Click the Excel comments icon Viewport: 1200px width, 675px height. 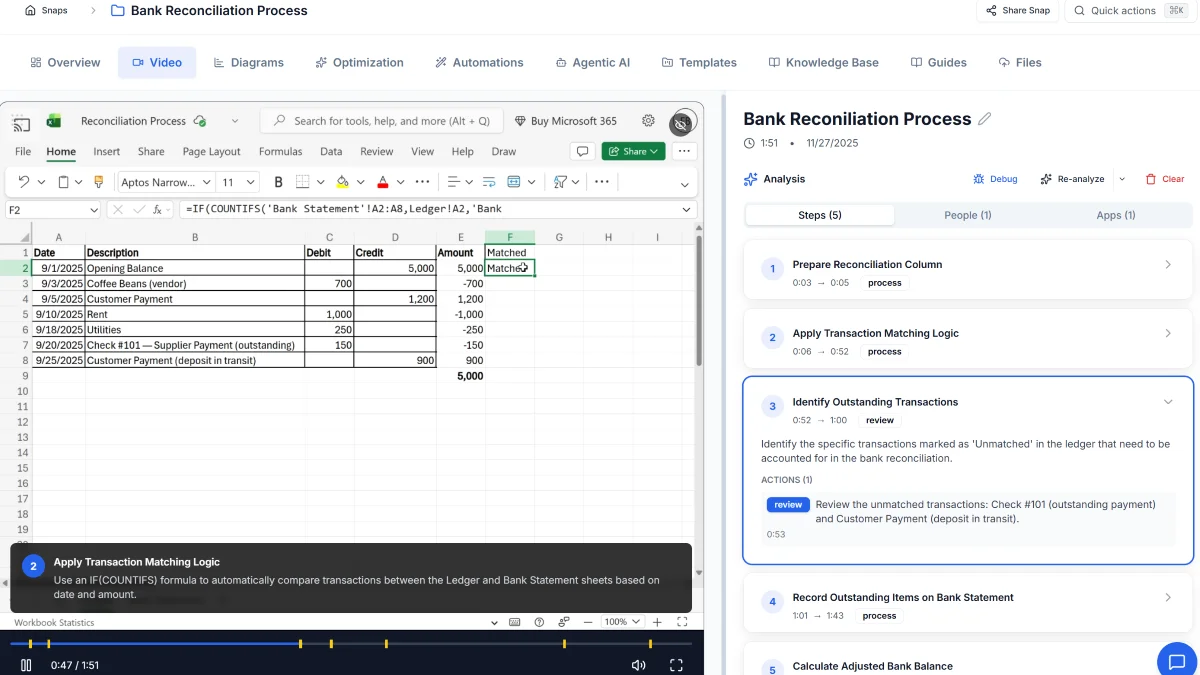[581, 152]
